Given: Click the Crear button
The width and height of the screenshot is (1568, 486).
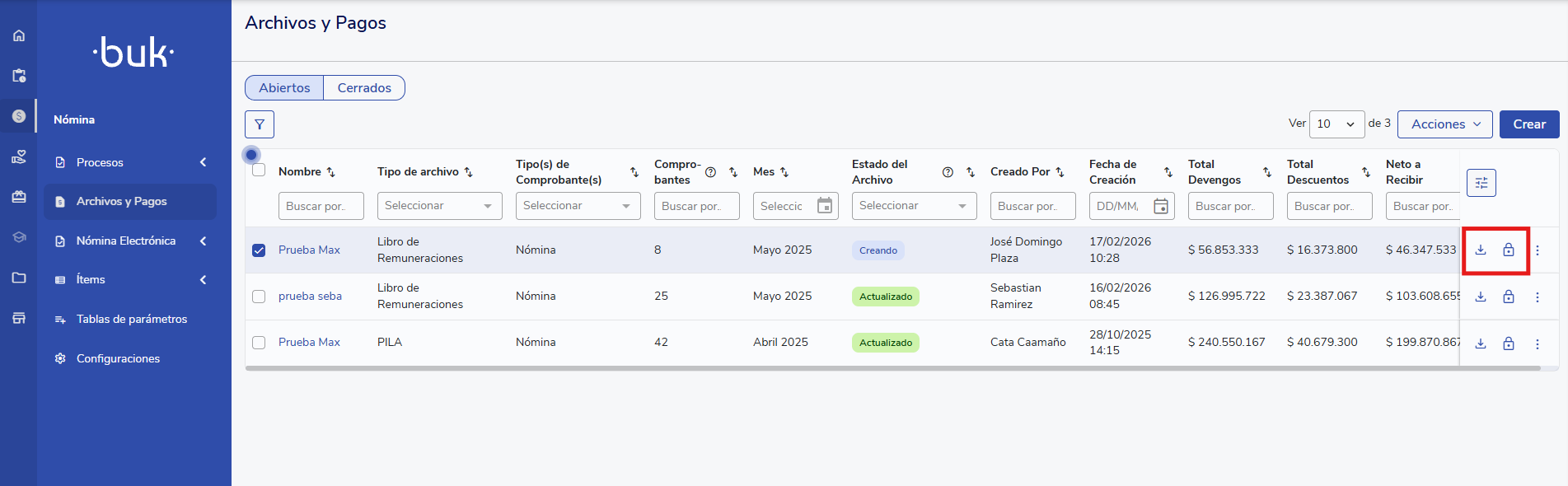Looking at the screenshot, I should pyautogui.click(x=1528, y=124).
